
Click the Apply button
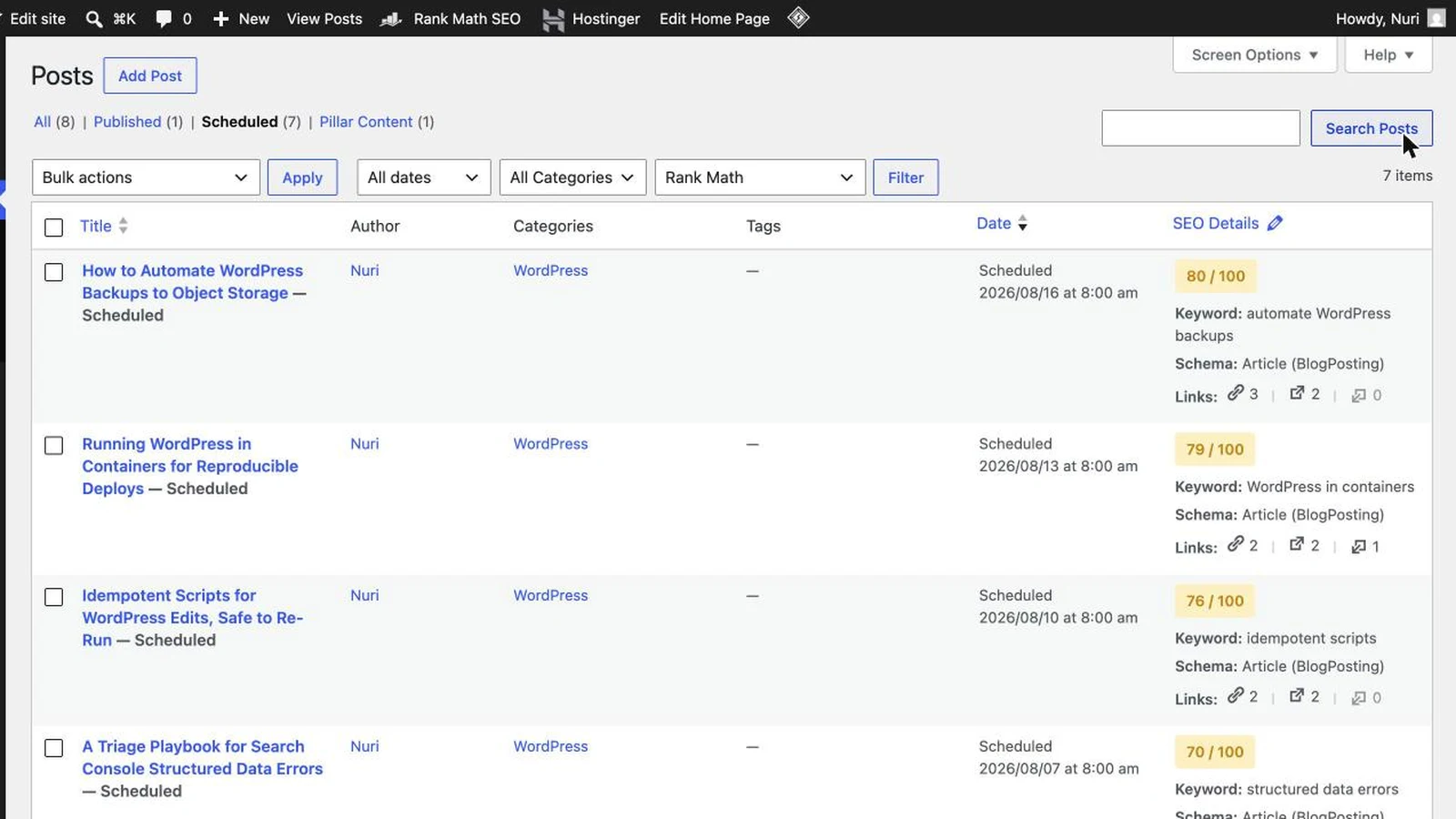point(302,177)
